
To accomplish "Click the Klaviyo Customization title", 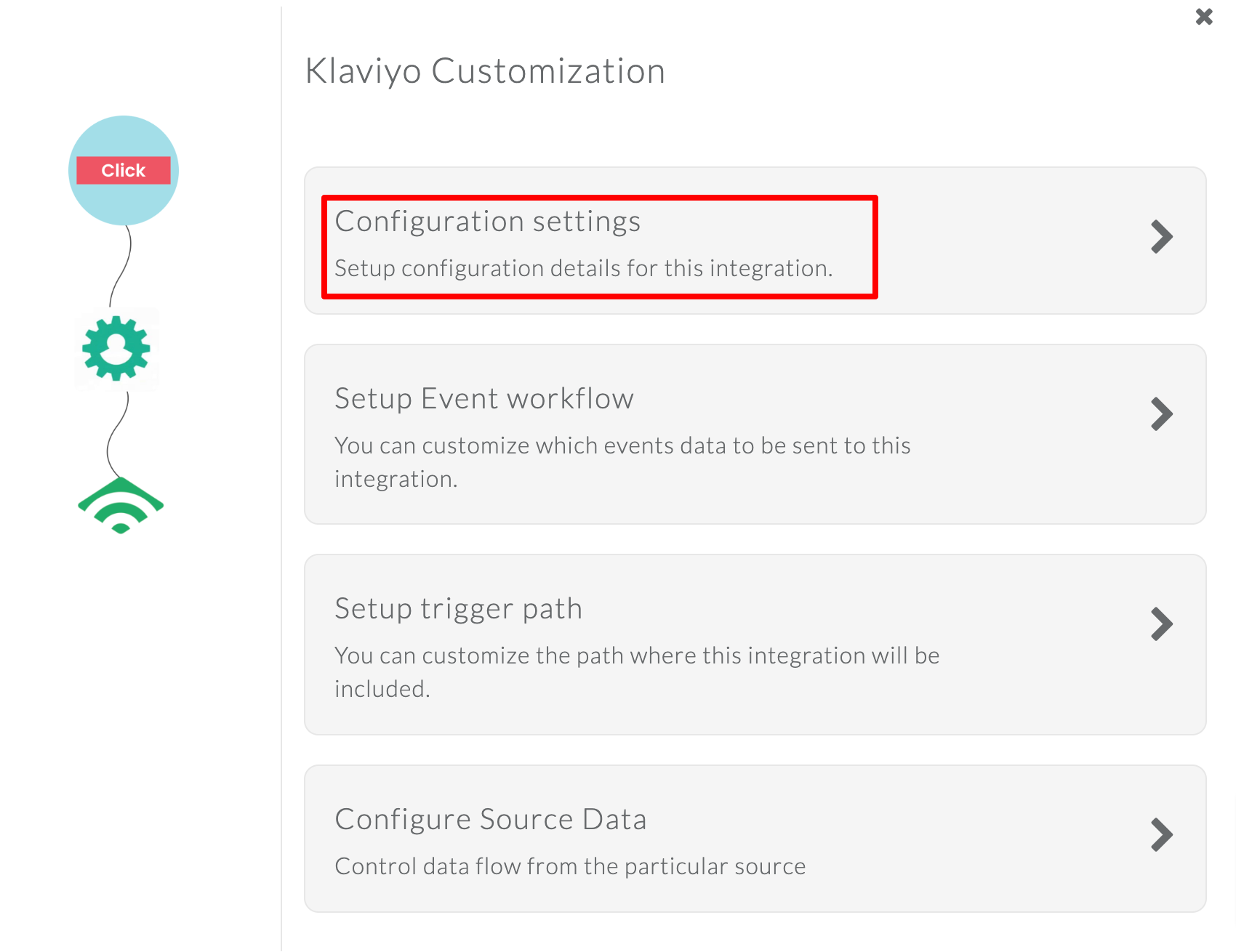I will [x=485, y=70].
